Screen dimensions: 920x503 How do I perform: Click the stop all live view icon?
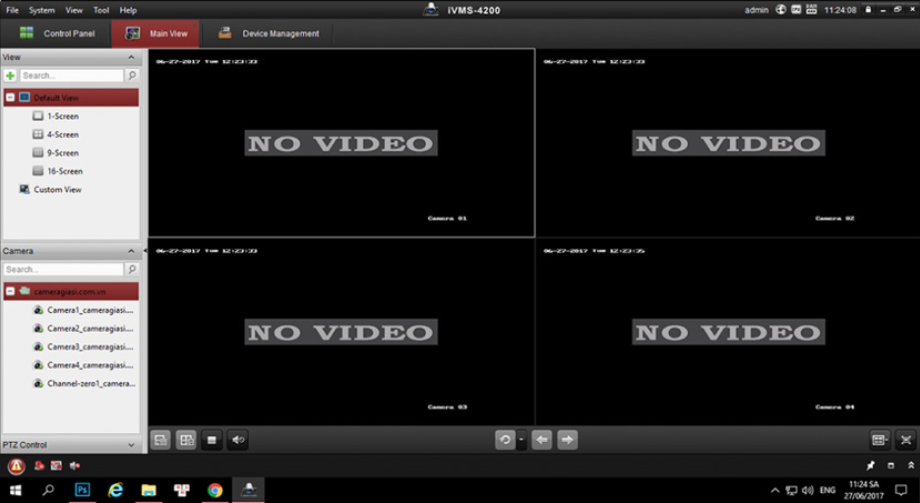pyautogui.click(x=211, y=439)
